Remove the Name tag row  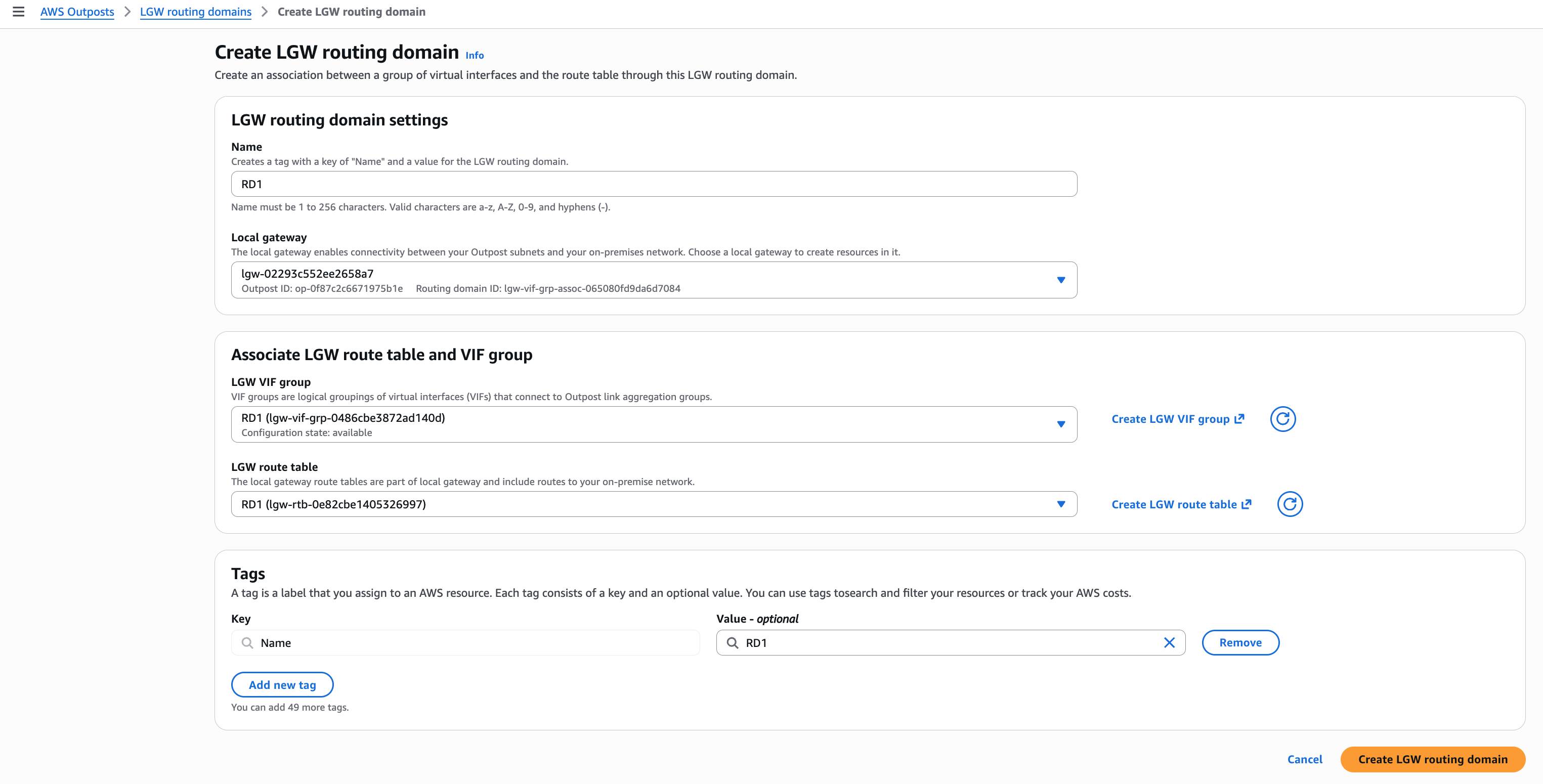1240,643
